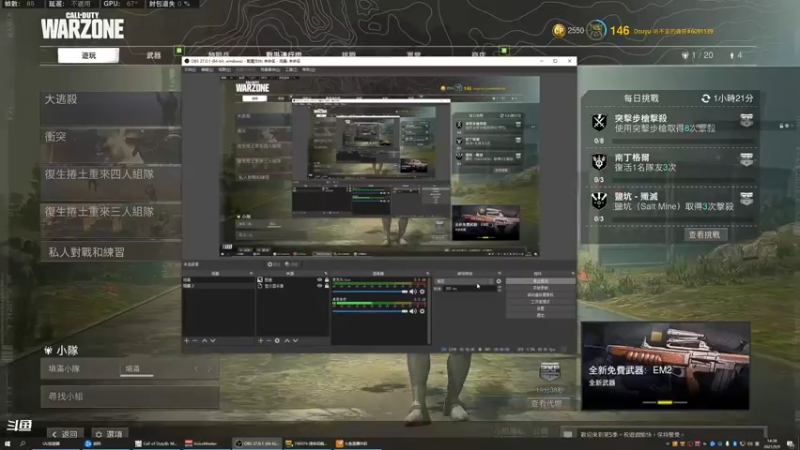Open the 全新免費武器 EM2 promo card
800x450 pixels.
point(665,366)
